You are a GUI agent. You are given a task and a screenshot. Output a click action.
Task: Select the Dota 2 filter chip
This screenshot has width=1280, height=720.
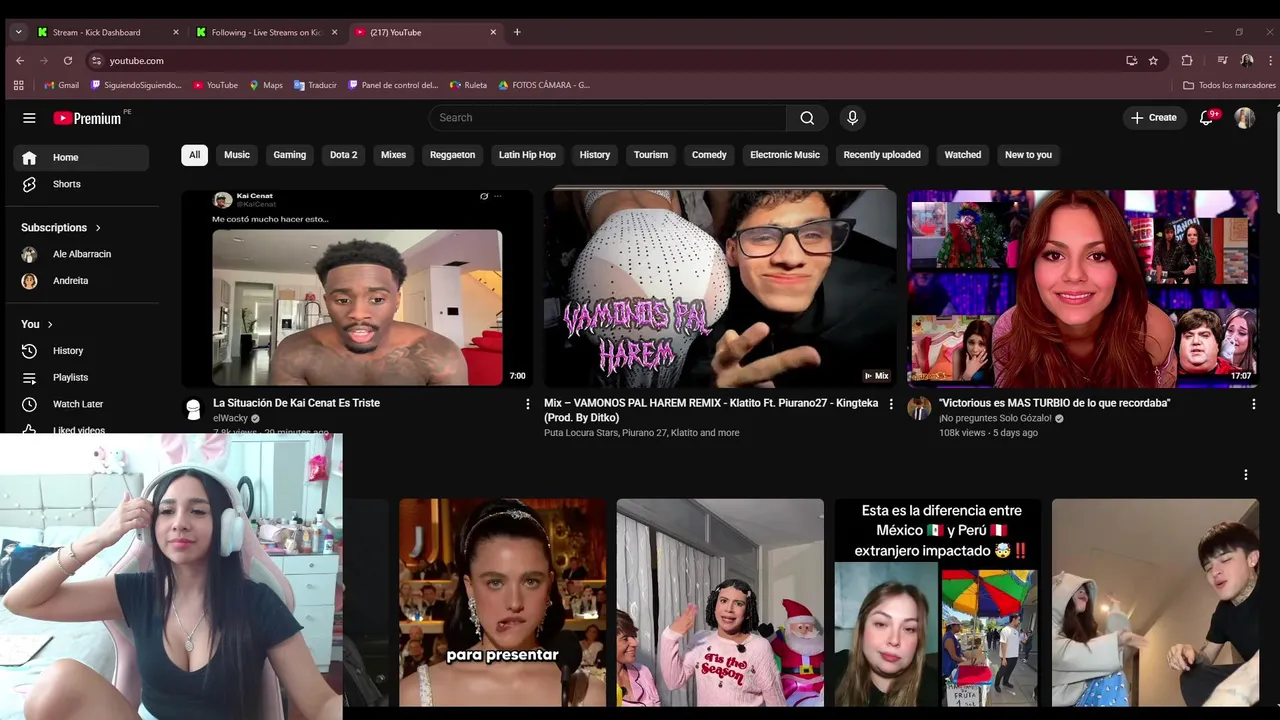pos(344,155)
